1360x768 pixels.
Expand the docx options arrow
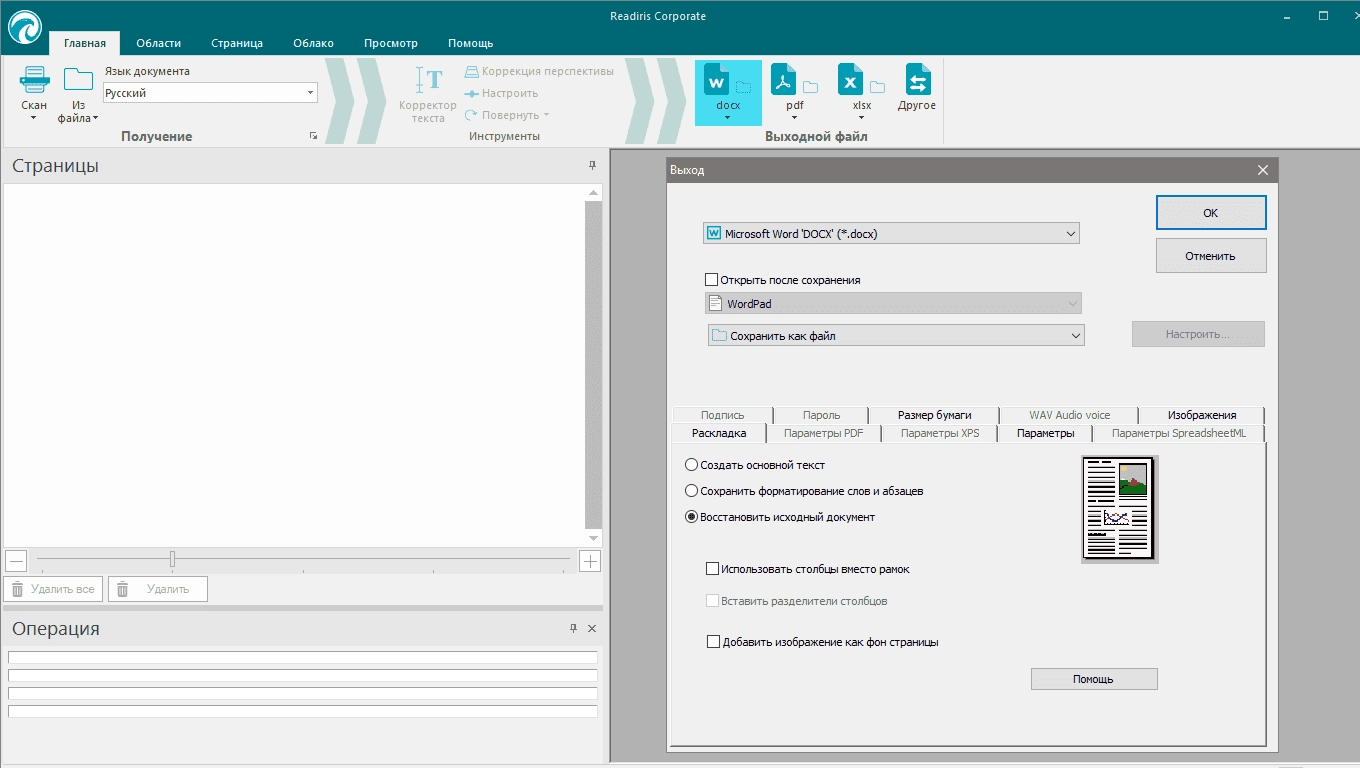[x=728, y=118]
